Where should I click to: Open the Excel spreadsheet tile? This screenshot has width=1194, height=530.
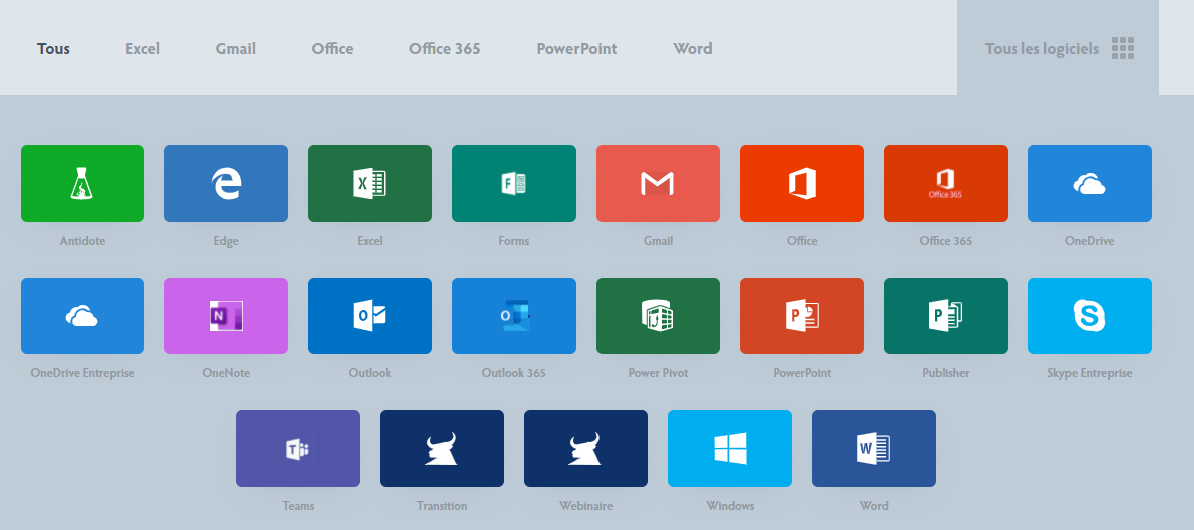click(370, 184)
